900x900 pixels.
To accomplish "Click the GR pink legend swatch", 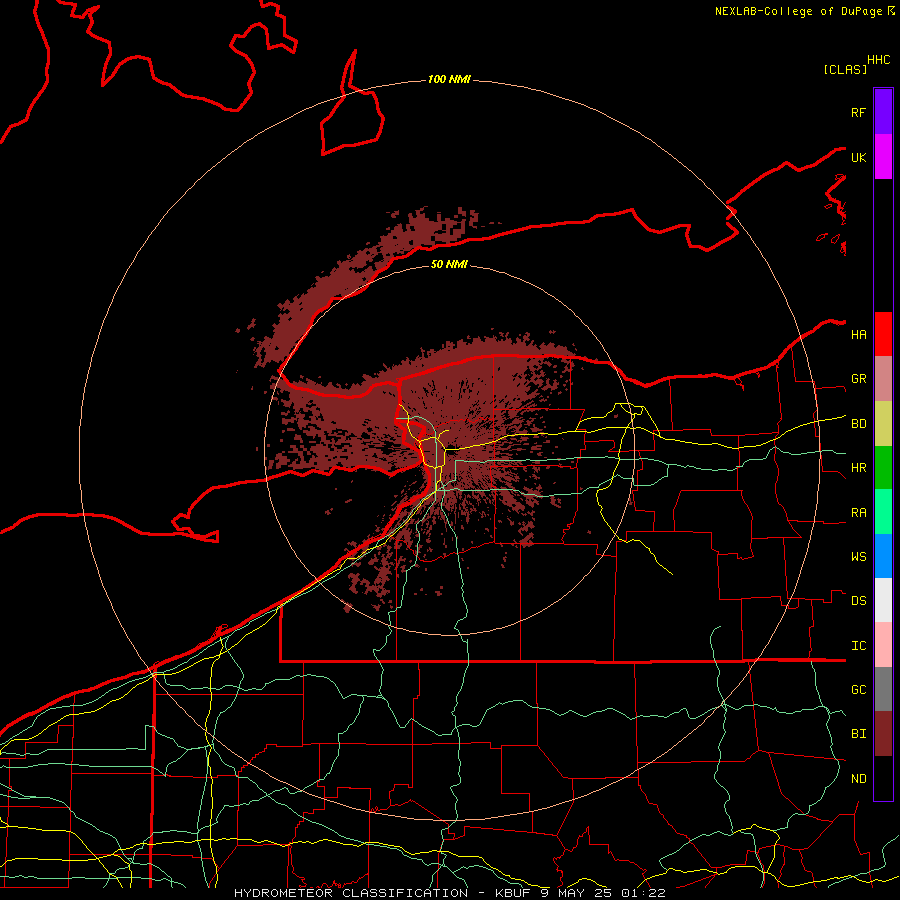I will 883,379.
